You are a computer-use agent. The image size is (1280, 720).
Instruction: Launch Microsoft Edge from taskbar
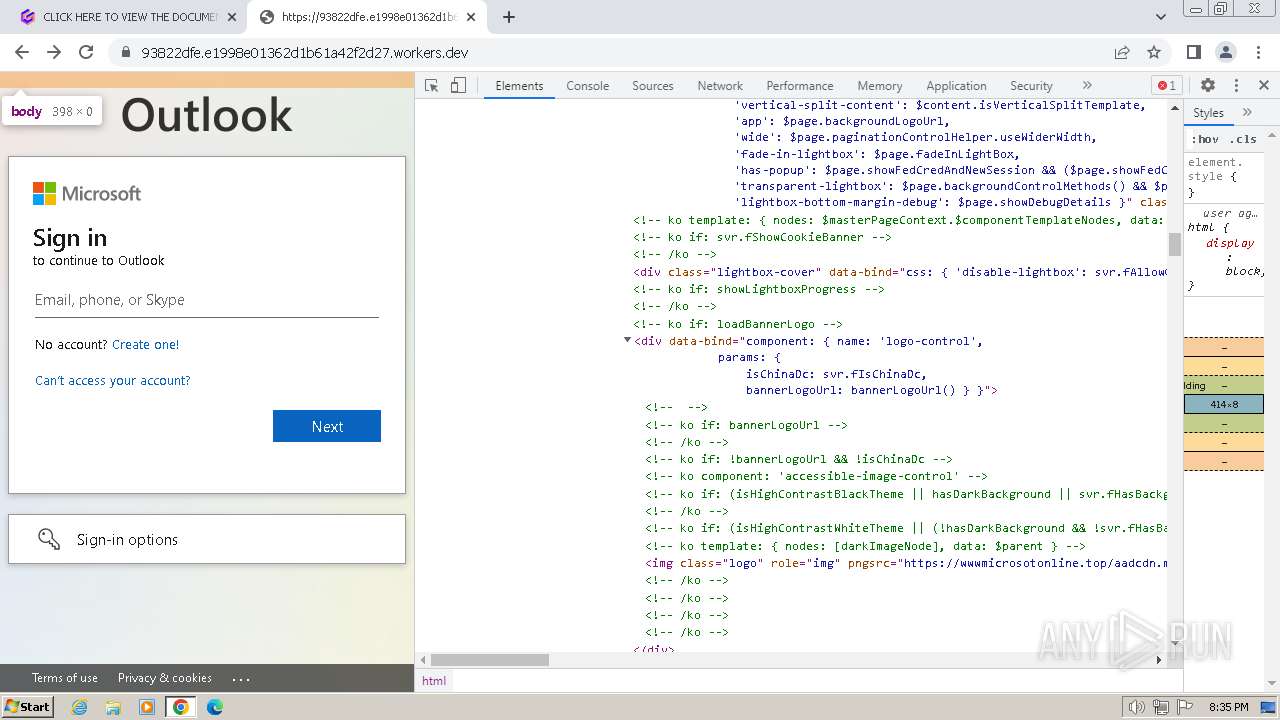(x=215, y=707)
